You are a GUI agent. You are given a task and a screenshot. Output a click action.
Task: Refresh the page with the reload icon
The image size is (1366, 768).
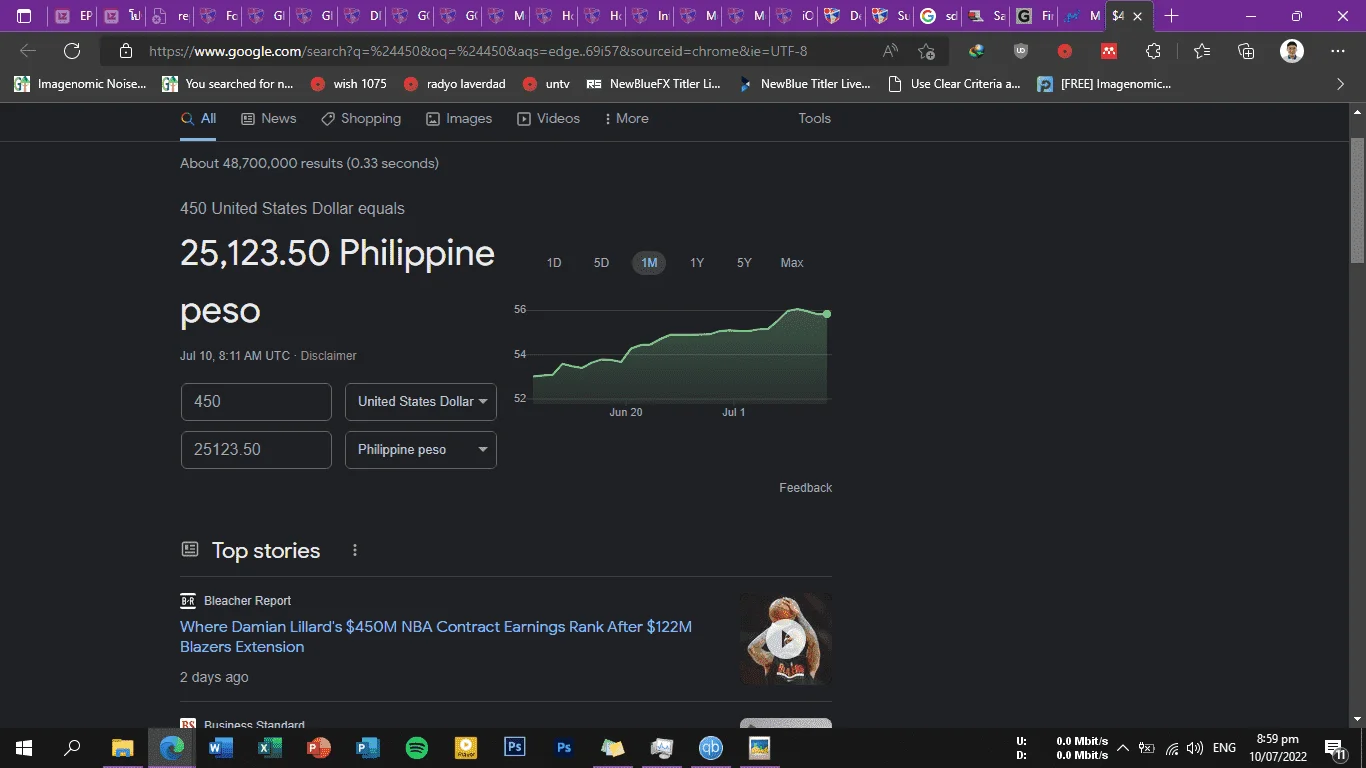point(72,51)
